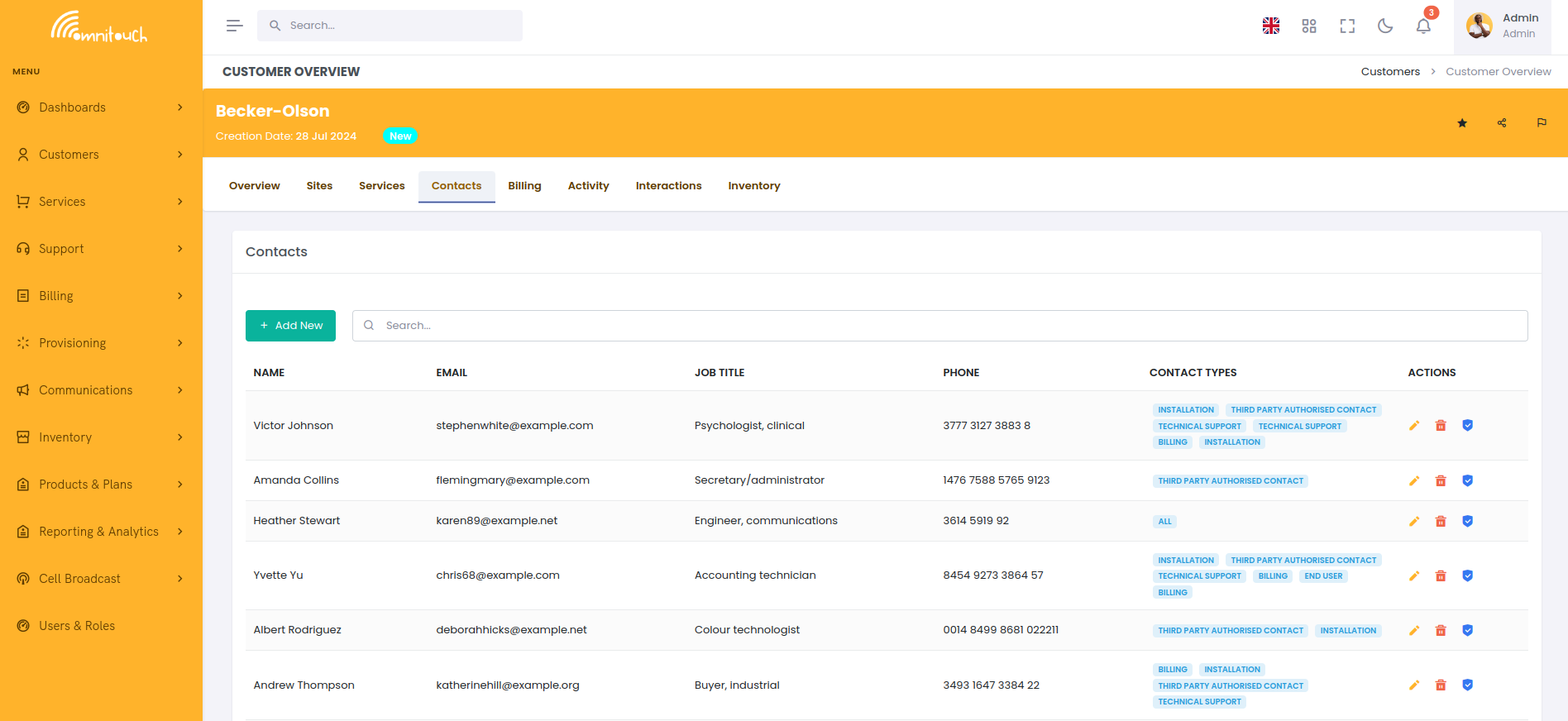Collapse sidebar using hamburger menu icon
The height and width of the screenshot is (721, 1568).
[x=235, y=26]
